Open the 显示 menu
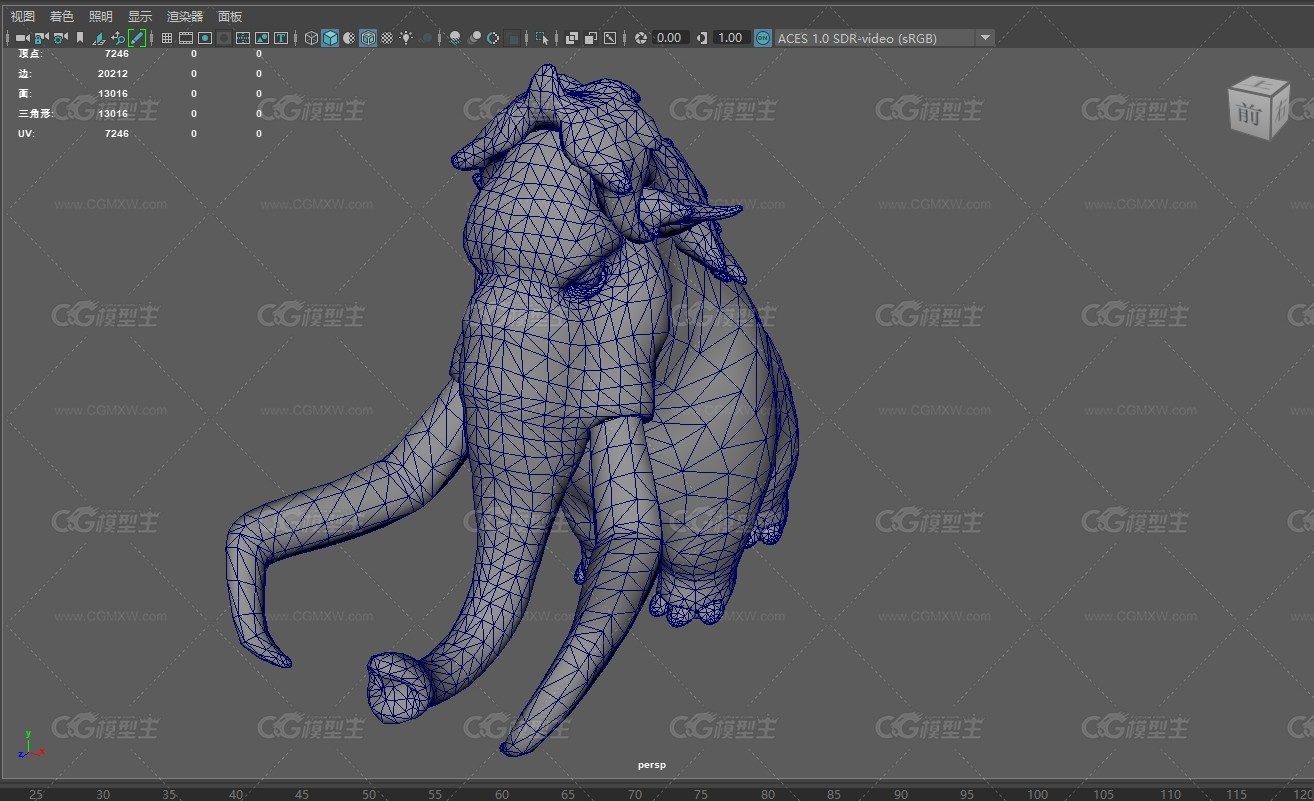The height and width of the screenshot is (801, 1314). point(139,16)
